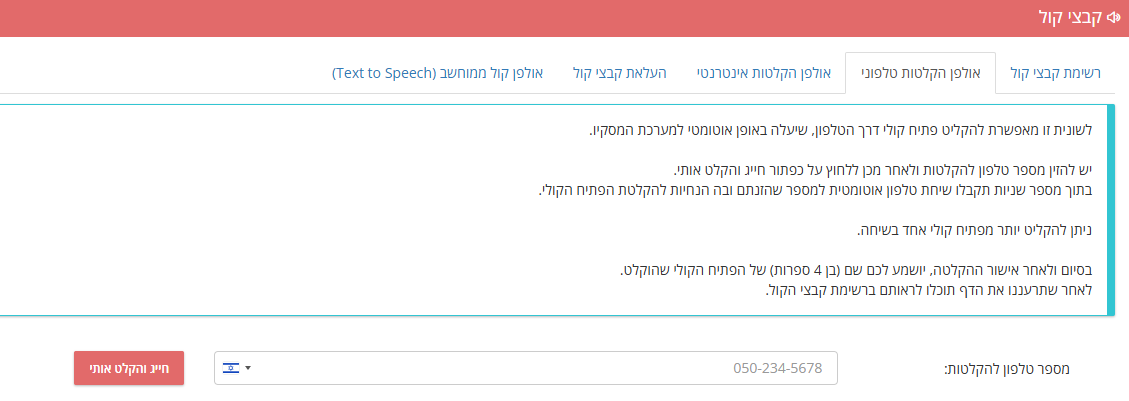Click the line ניתן להקליט יותר מפתיח קולי
This screenshot has height=401, width=1129.
(x=975, y=231)
